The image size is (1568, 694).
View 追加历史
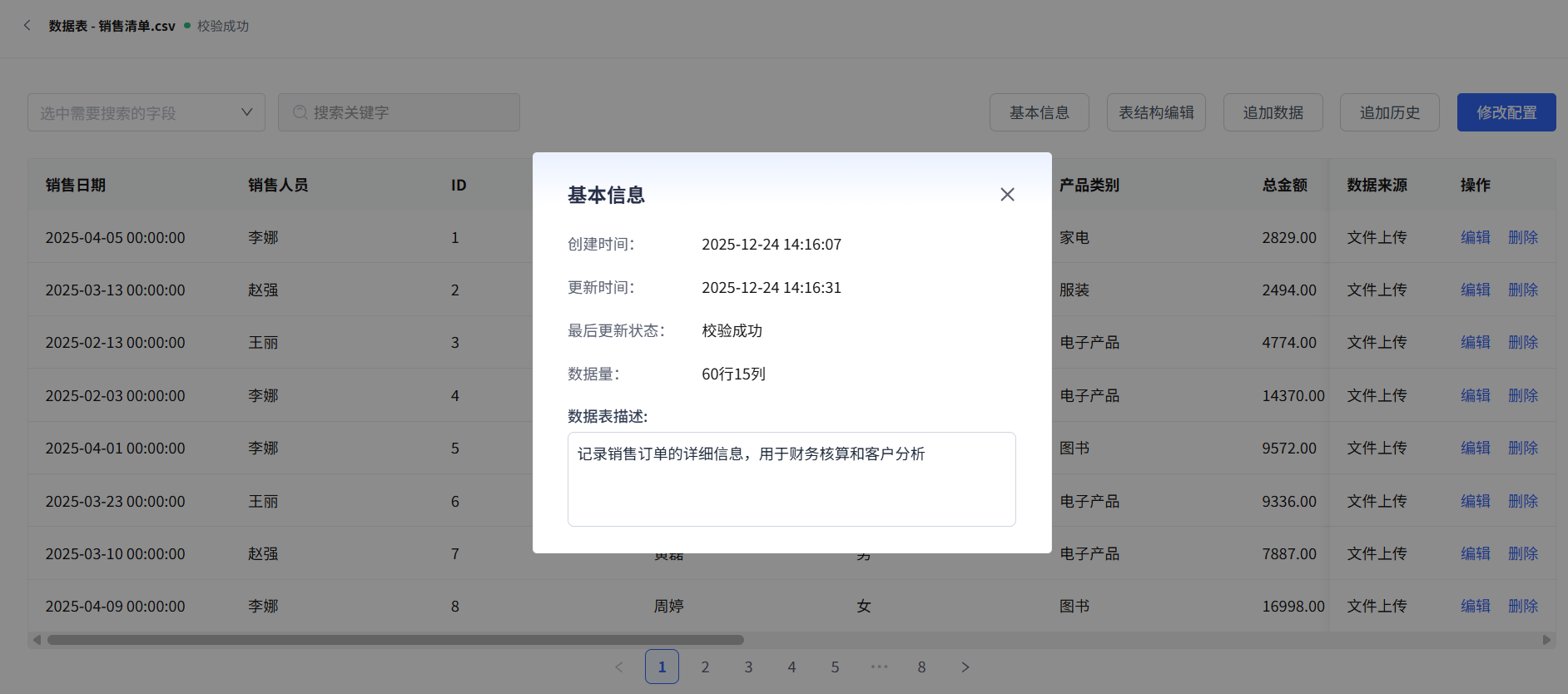pyautogui.click(x=1390, y=112)
